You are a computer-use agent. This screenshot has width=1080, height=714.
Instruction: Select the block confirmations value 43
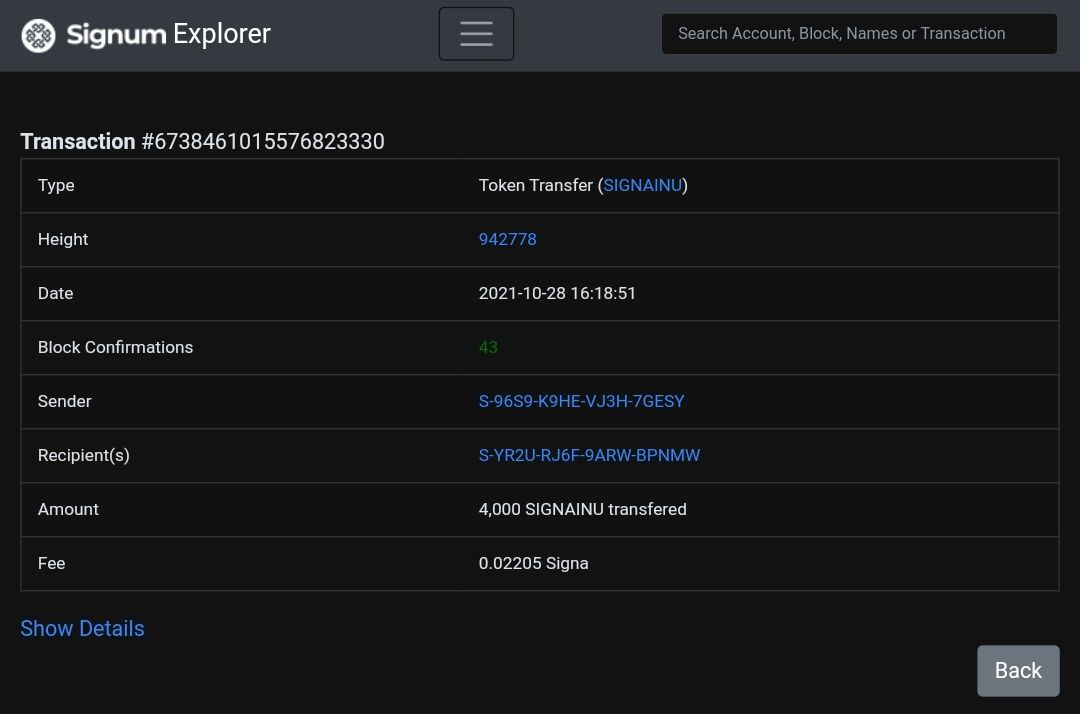coord(488,347)
